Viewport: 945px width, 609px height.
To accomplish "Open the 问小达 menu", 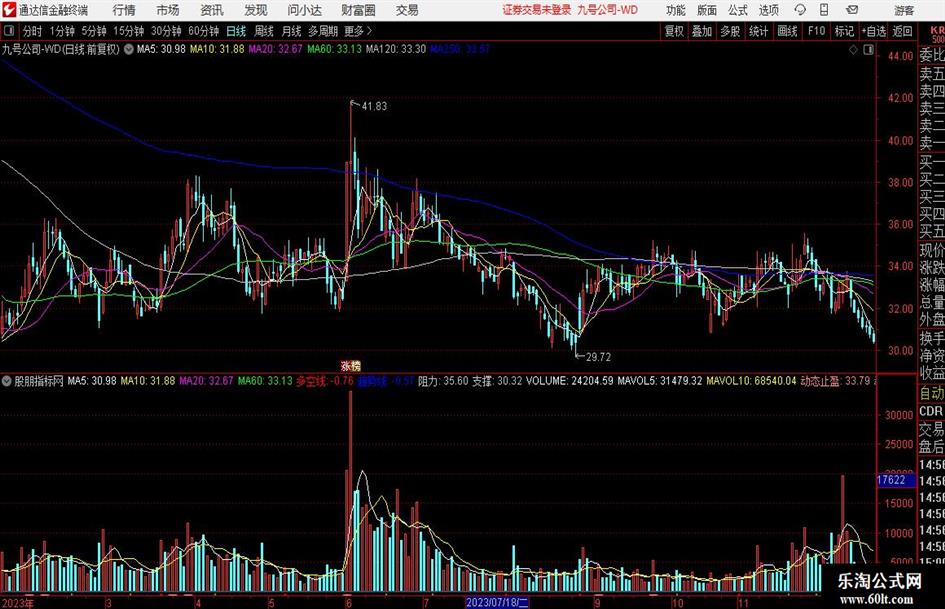I will 305,10.
